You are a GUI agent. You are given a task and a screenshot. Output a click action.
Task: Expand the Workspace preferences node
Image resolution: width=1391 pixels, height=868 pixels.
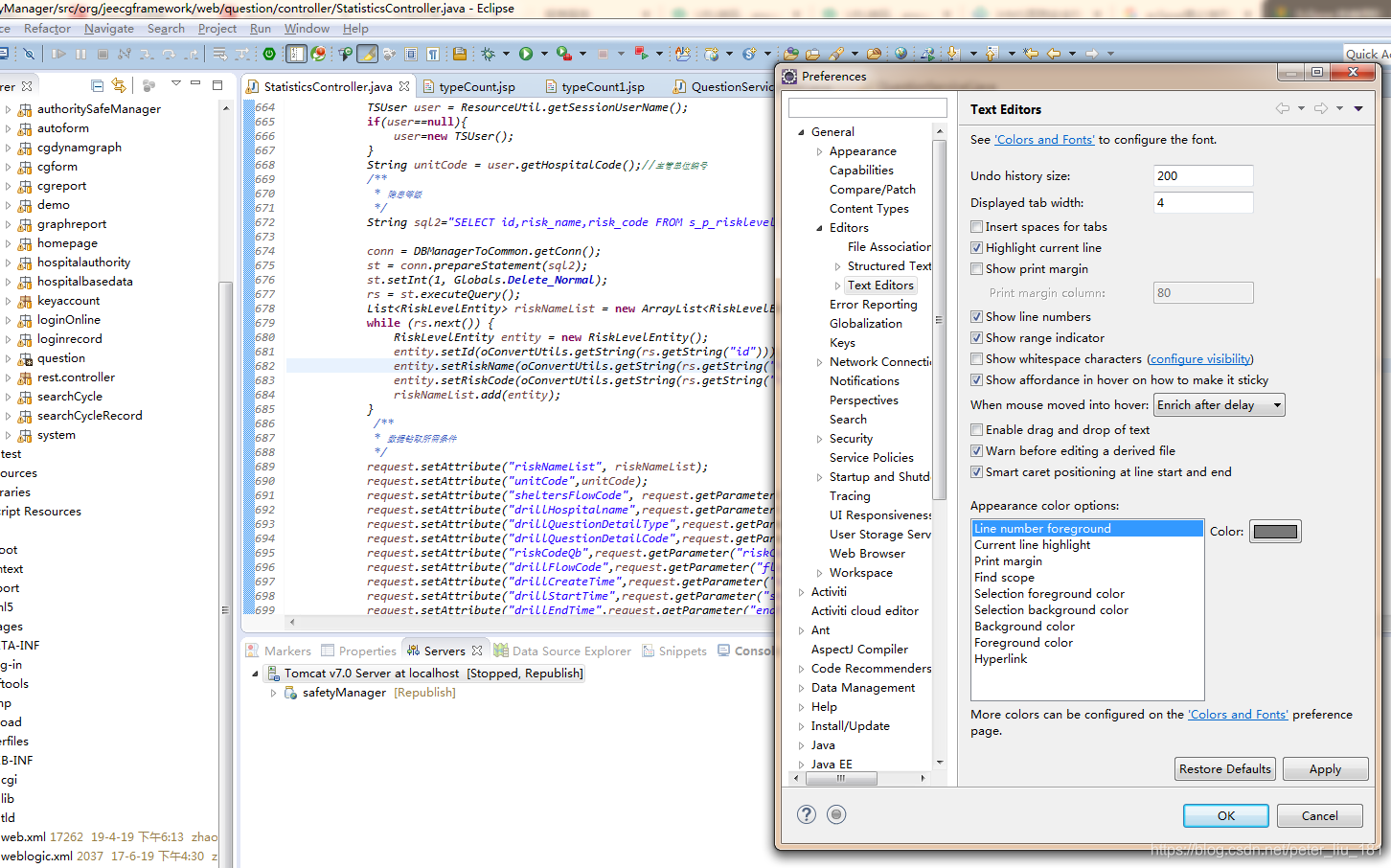819,573
